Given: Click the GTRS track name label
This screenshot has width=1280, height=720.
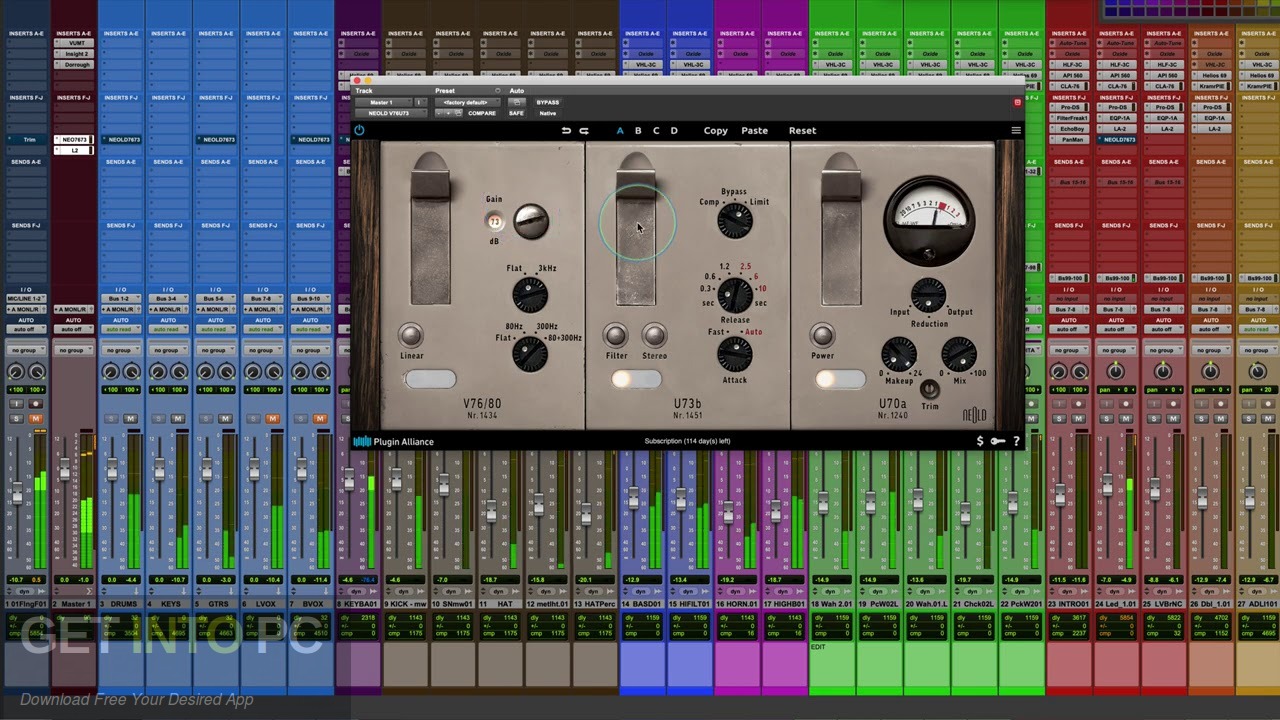Looking at the screenshot, I should (214, 603).
